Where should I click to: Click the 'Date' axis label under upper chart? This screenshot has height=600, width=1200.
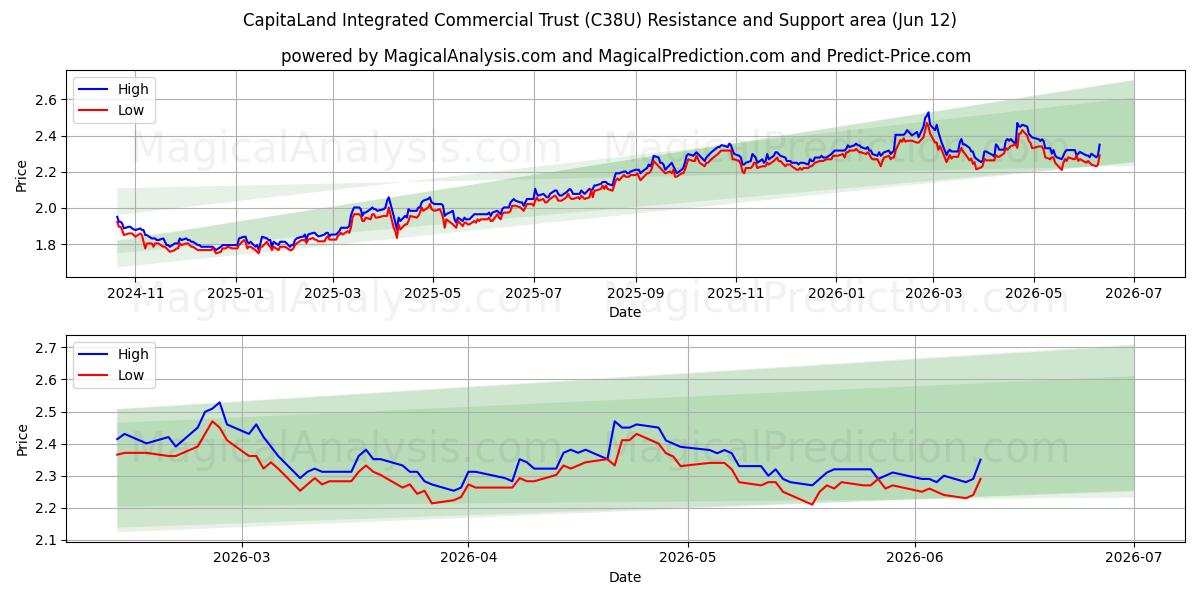[x=625, y=312]
